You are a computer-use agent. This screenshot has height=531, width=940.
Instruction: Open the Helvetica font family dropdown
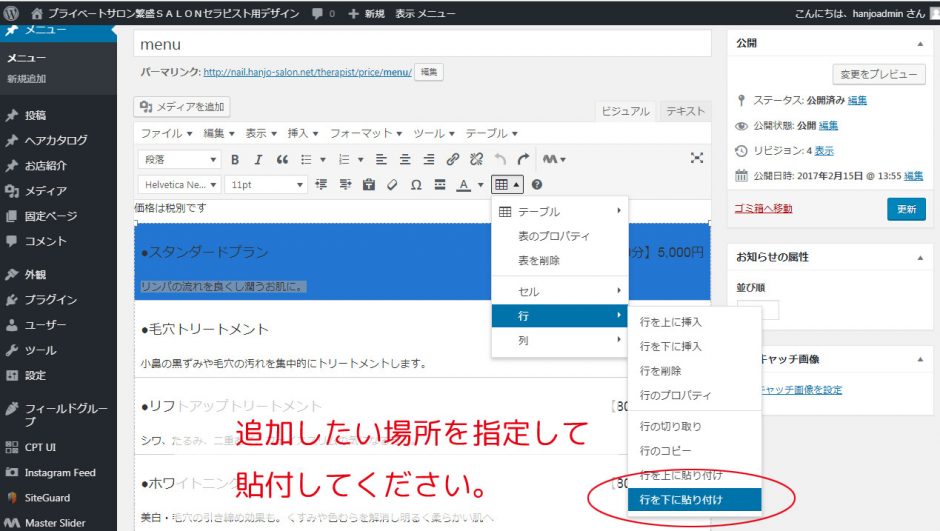tap(180, 185)
